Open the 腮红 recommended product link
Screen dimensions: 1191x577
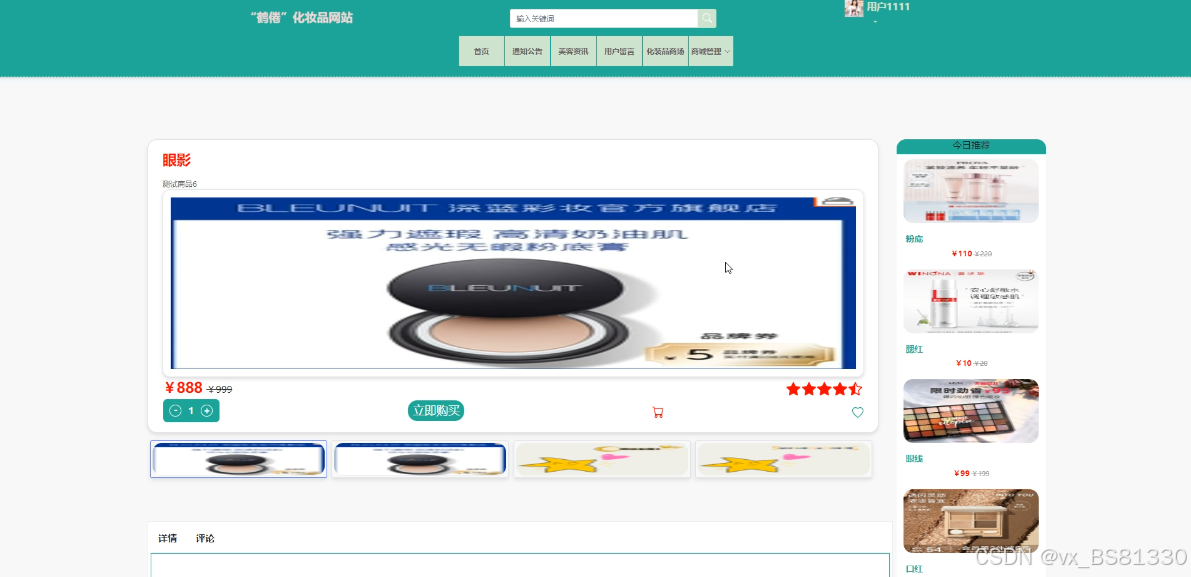click(x=914, y=349)
